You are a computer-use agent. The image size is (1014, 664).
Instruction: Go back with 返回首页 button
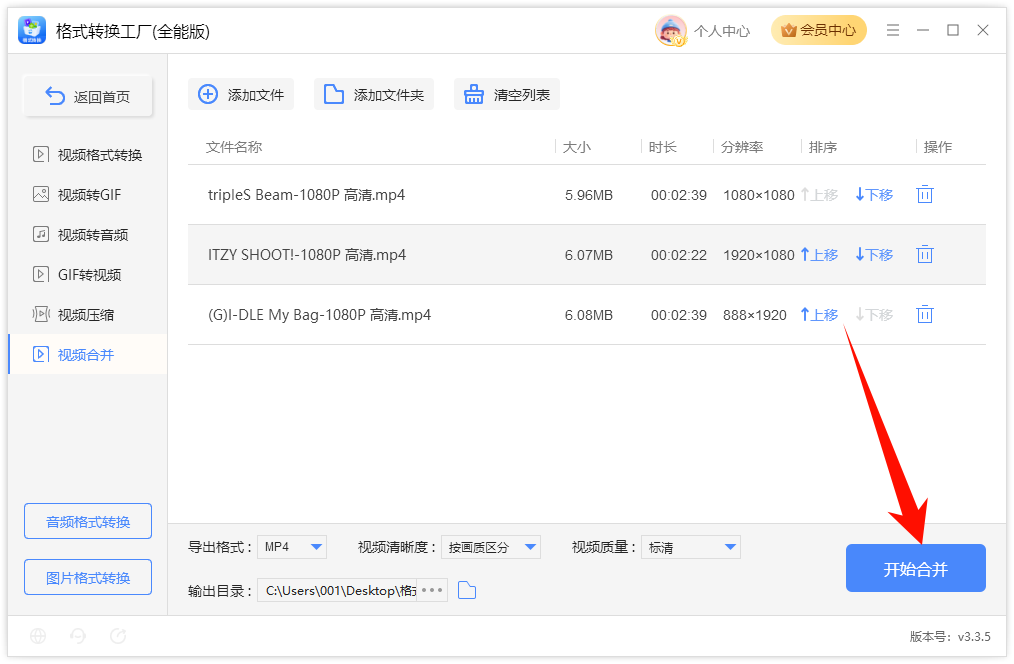click(88, 97)
